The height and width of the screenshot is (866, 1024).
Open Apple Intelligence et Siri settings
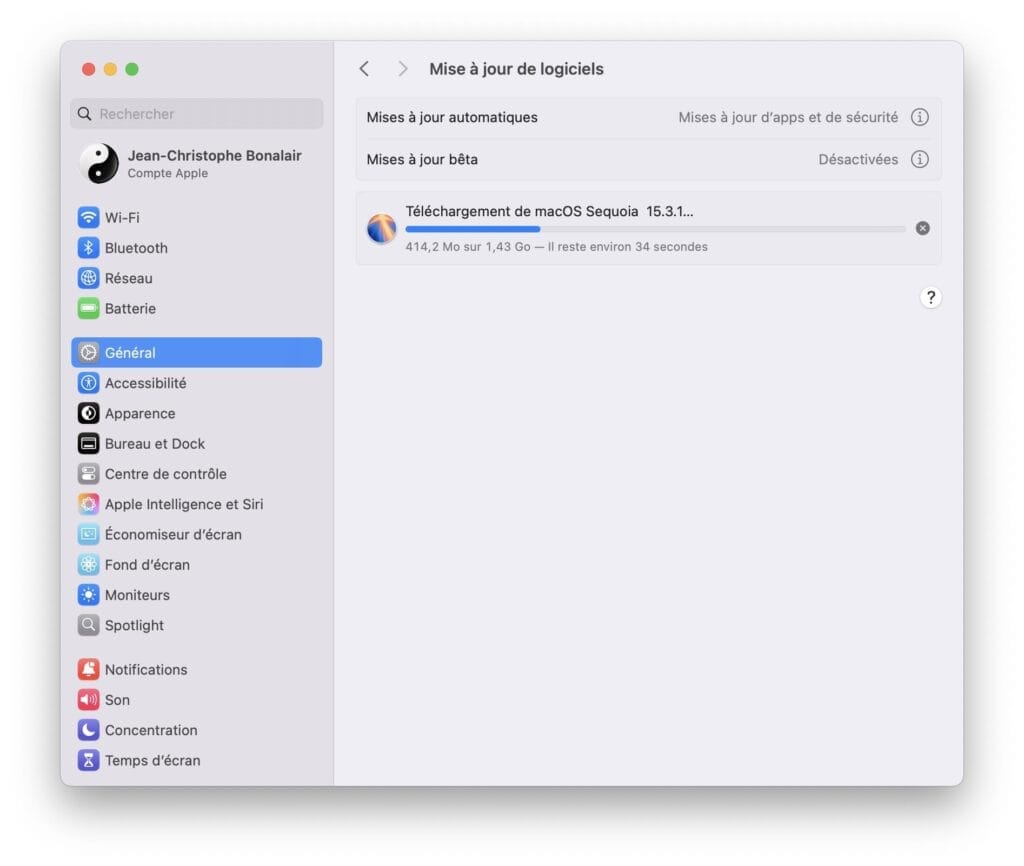[x=88, y=504]
